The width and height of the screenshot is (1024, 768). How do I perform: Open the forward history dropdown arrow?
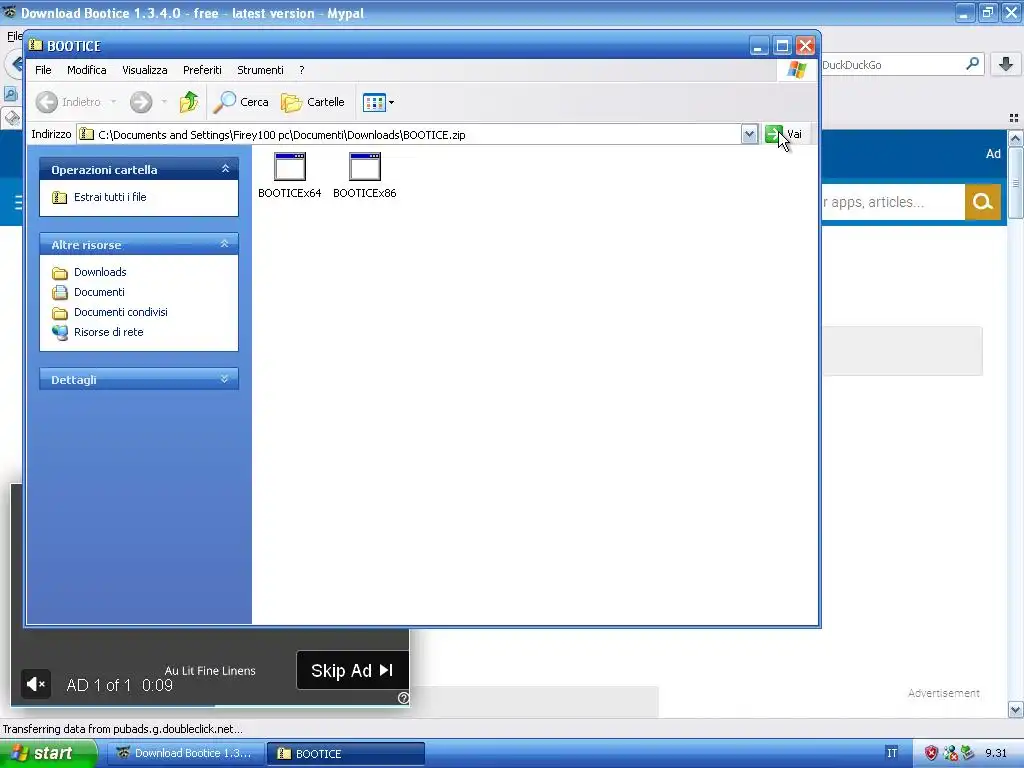(x=164, y=102)
